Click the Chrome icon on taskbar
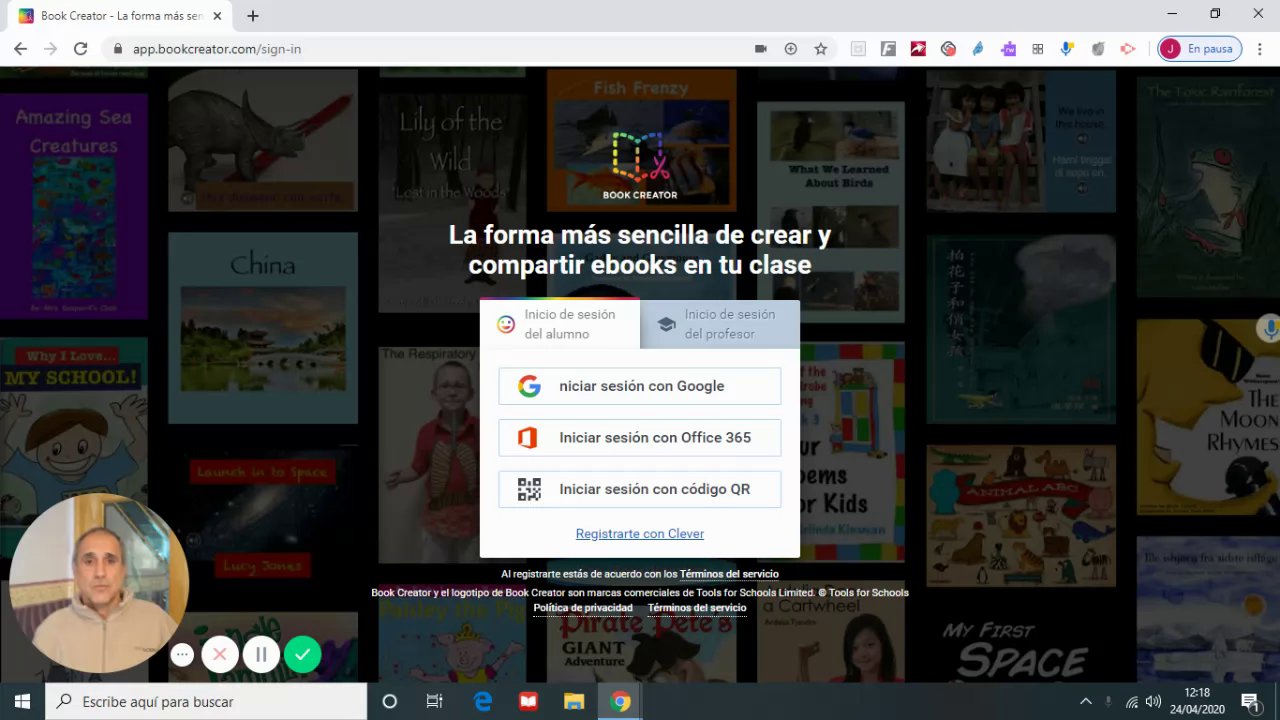1280x720 pixels. click(620, 701)
